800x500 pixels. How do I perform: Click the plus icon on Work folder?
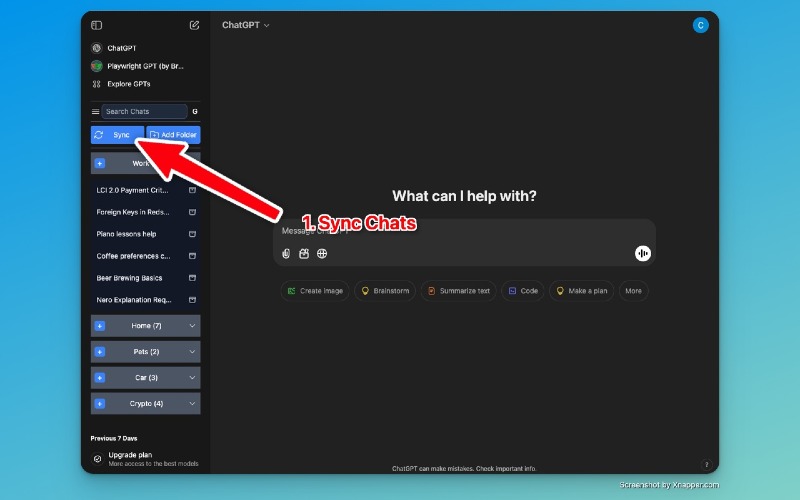100,163
